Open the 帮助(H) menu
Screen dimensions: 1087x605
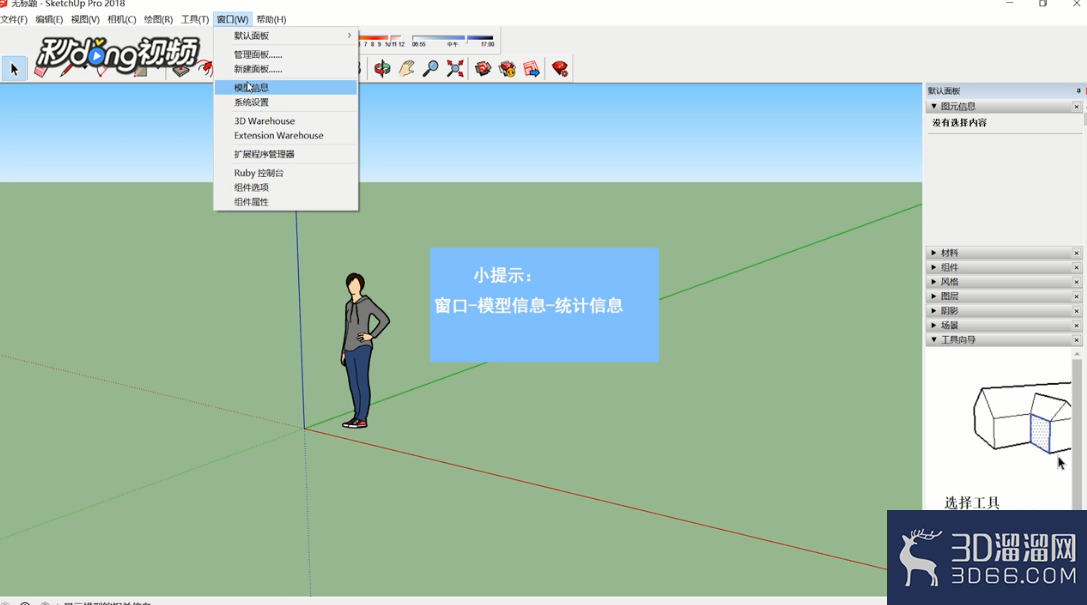271,19
